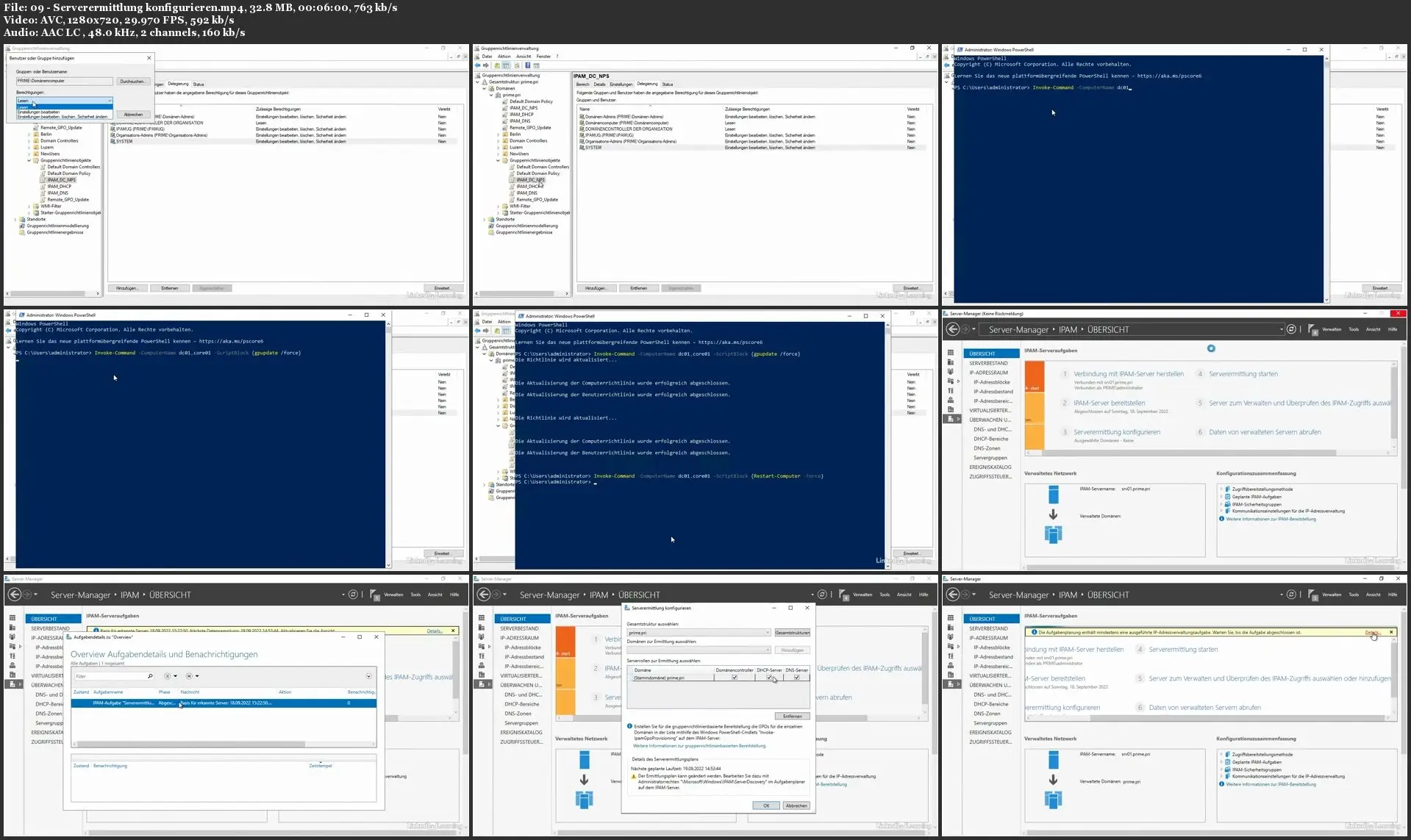Open Tools menu behind Serverermittlung konfigurieren dialog
Screen dimensions: 1411x840
click(885, 595)
